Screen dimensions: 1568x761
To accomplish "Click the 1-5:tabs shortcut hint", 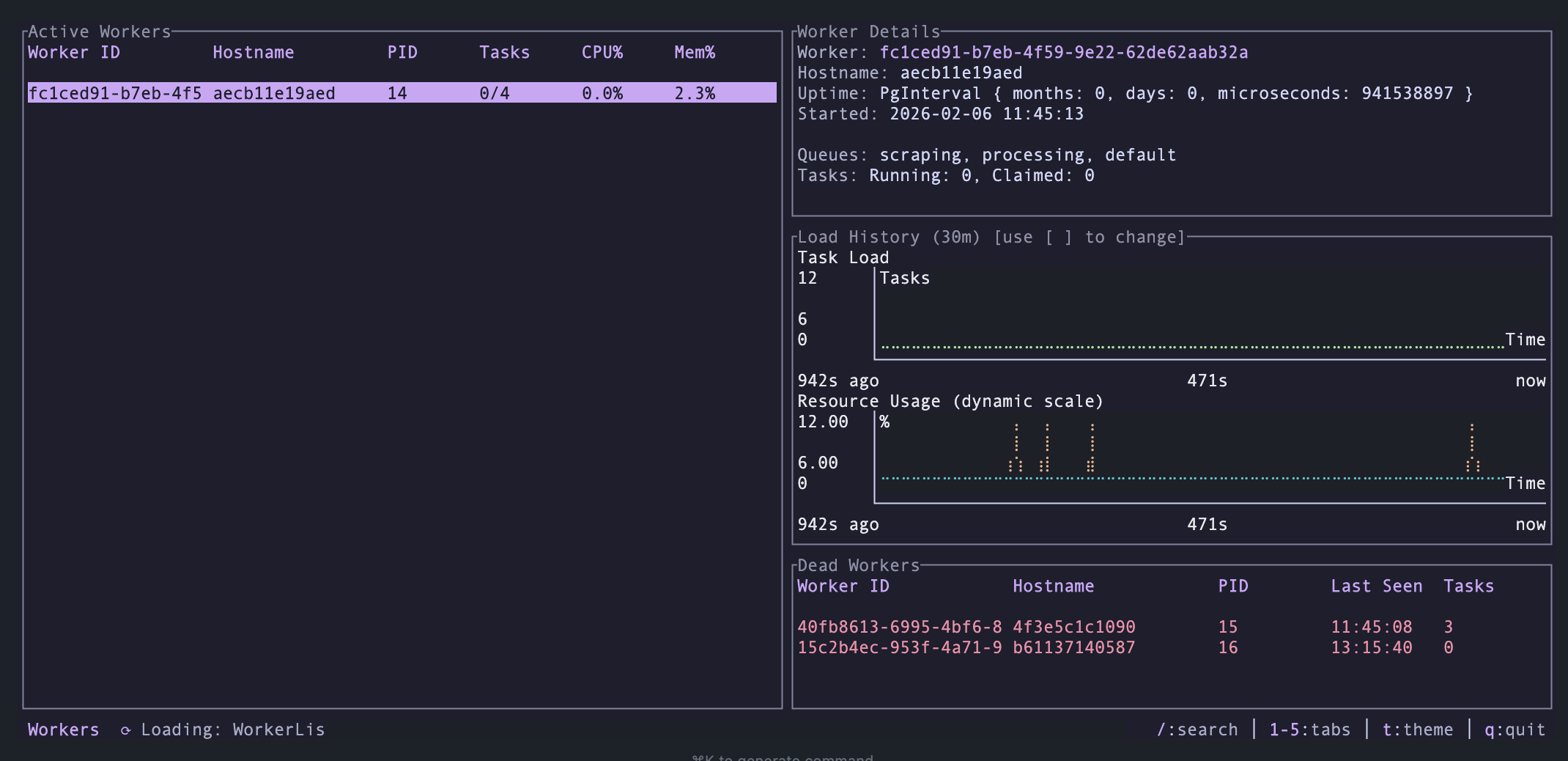I will 1309,730.
